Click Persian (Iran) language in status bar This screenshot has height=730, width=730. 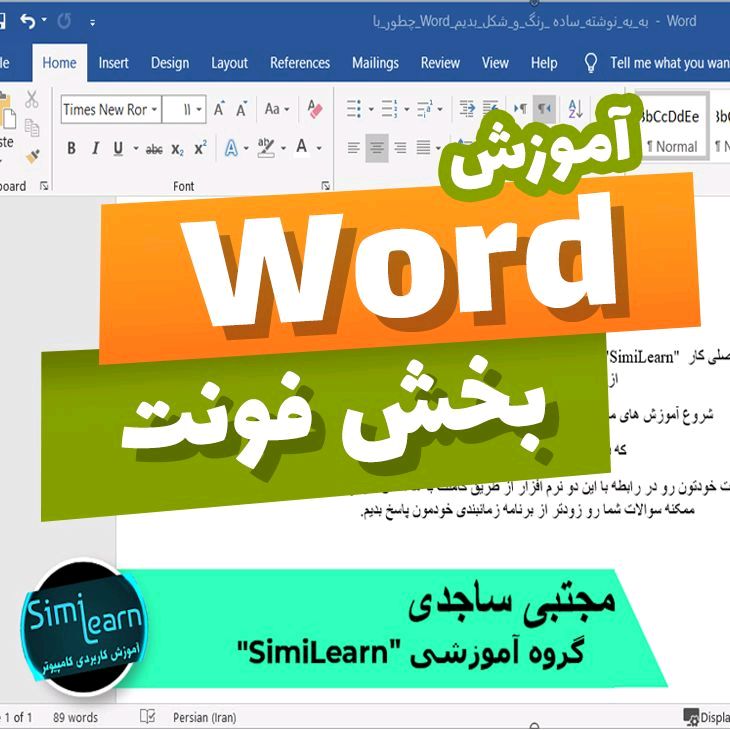pyautogui.click(x=204, y=717)
